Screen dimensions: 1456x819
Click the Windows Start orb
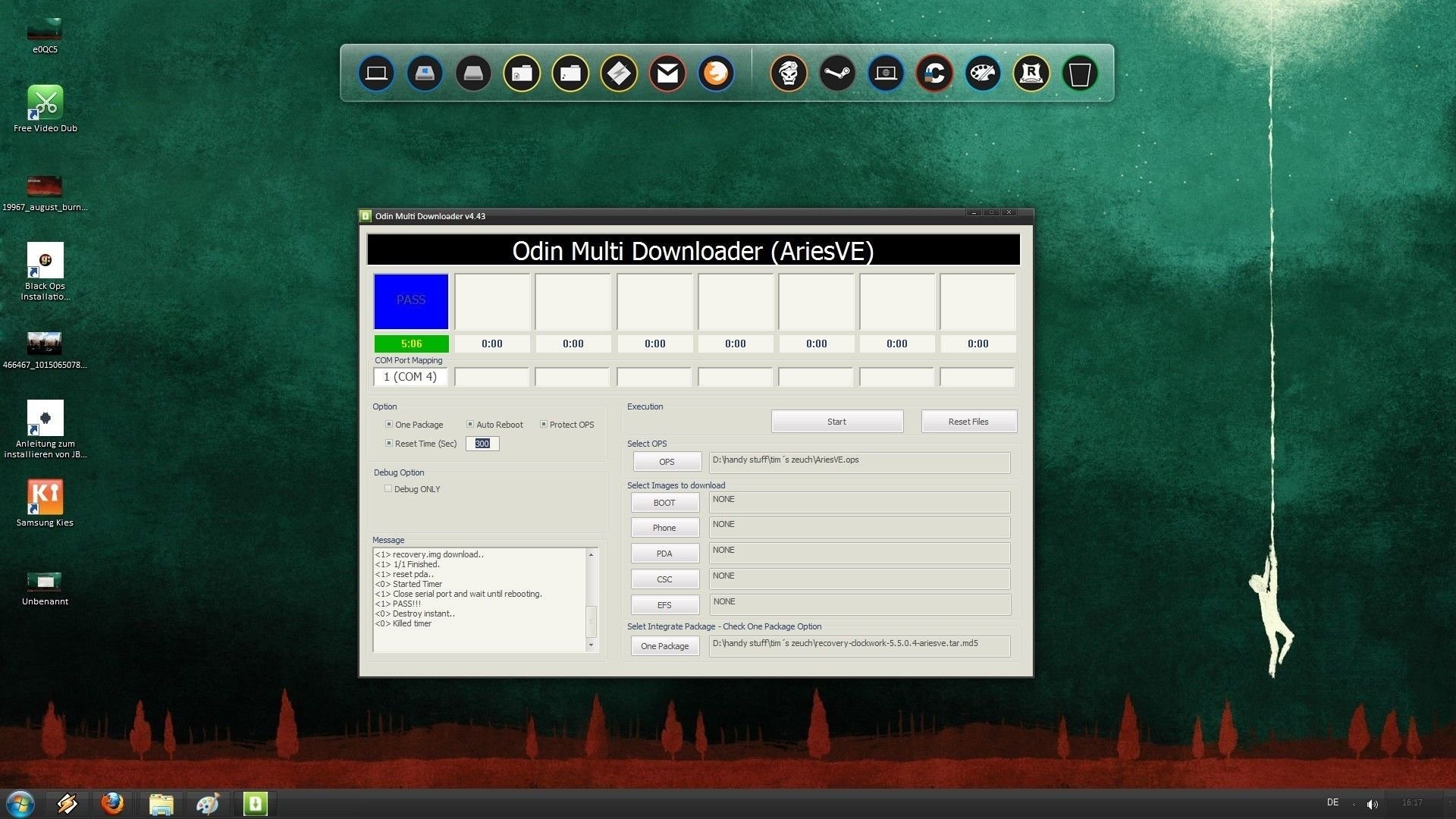[x=20, y=804]
